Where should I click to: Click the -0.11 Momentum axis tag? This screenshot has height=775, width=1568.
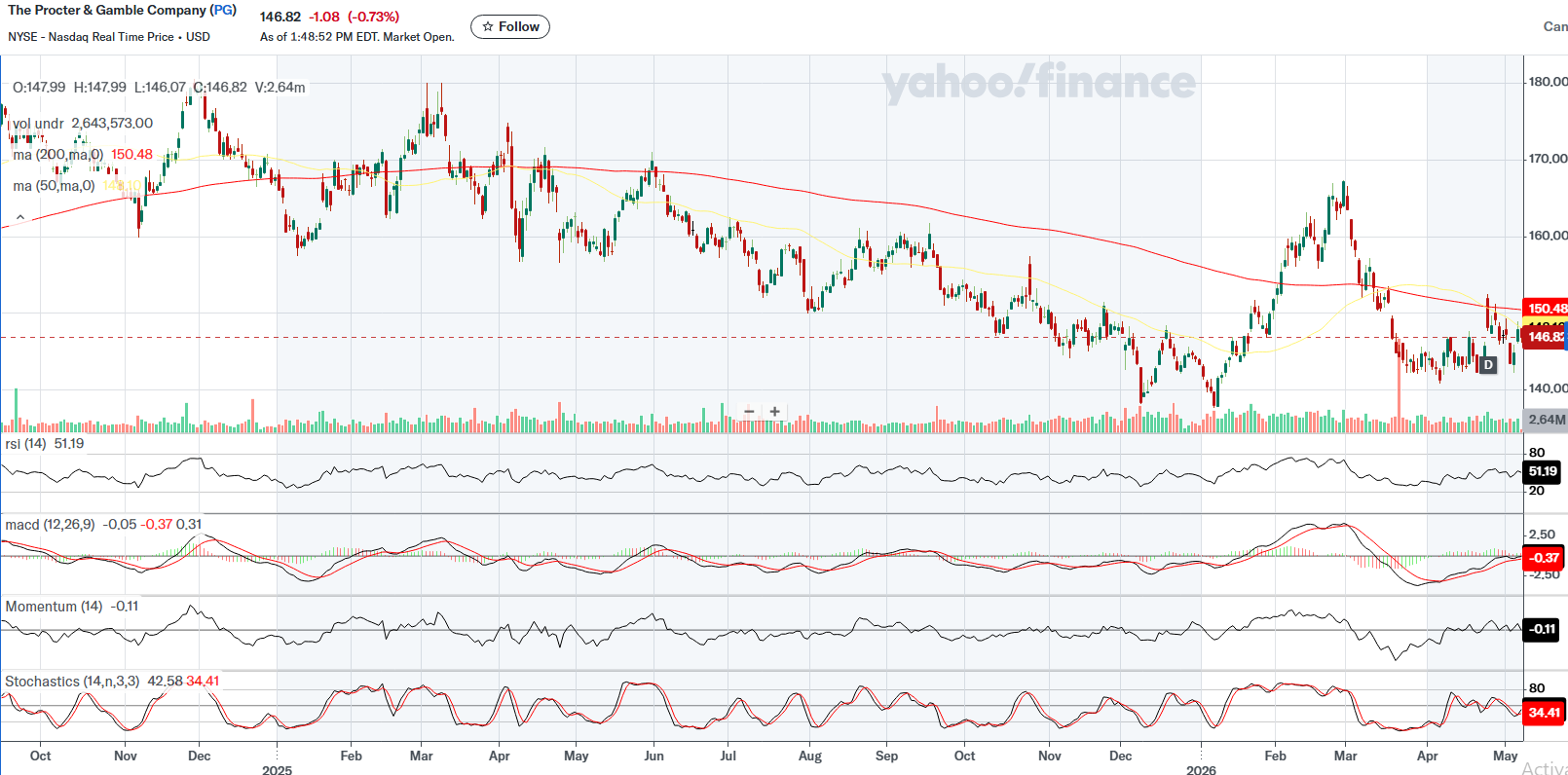click(x=1543, y=629)
